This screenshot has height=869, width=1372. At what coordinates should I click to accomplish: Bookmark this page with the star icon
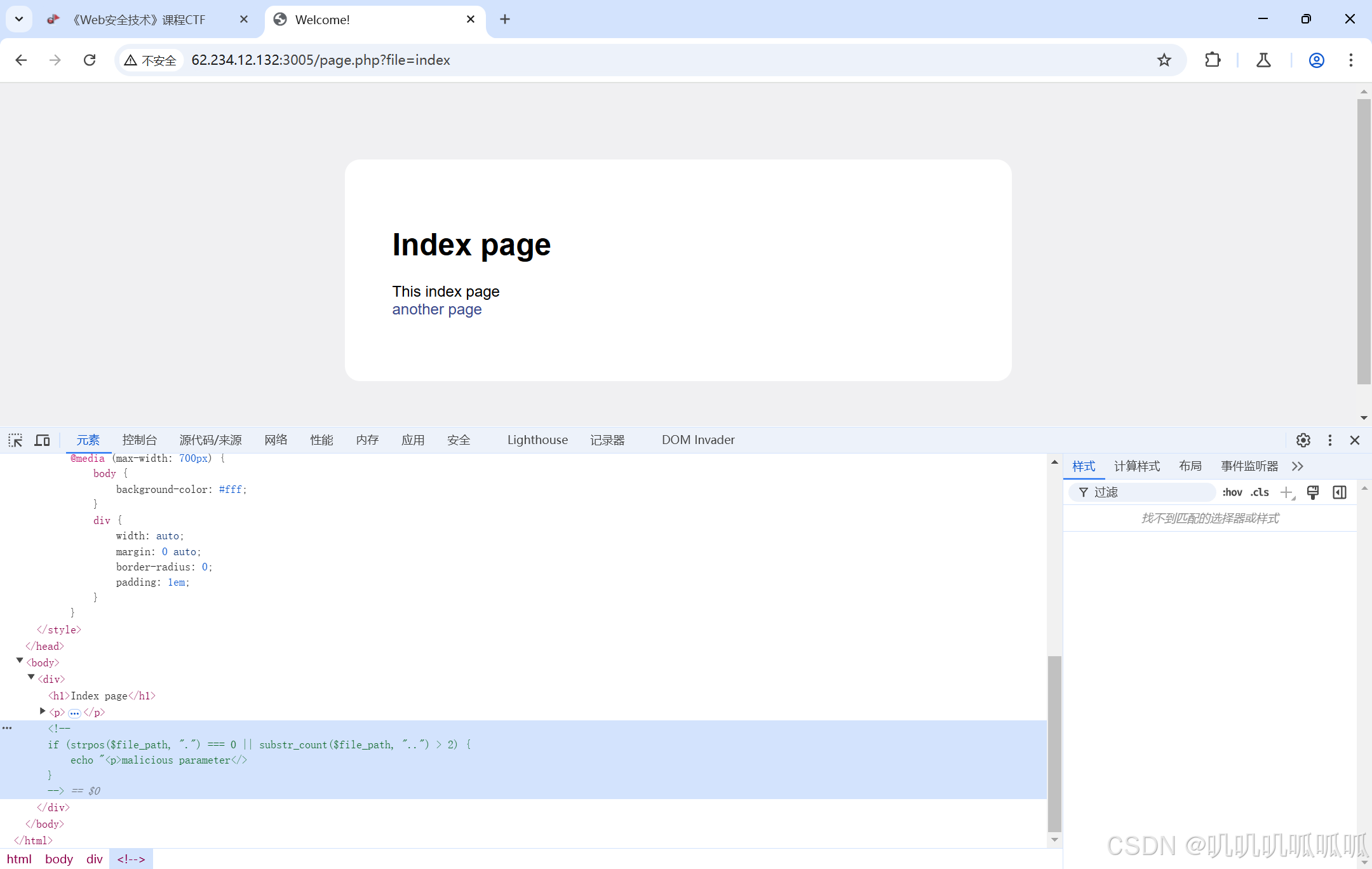coord(1164,60)
